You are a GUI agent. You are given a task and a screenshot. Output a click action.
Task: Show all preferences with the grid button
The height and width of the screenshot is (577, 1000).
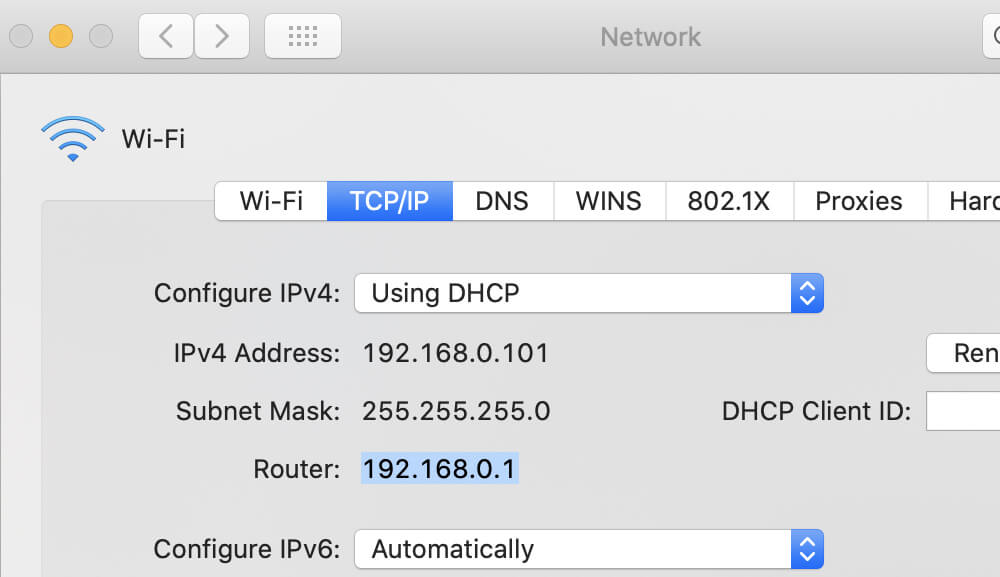302,37
